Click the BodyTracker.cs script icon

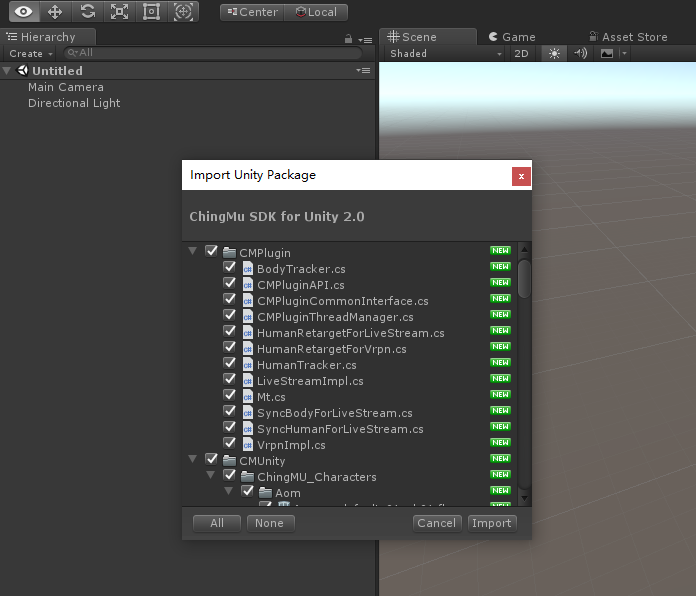click(x=248, y=268)
